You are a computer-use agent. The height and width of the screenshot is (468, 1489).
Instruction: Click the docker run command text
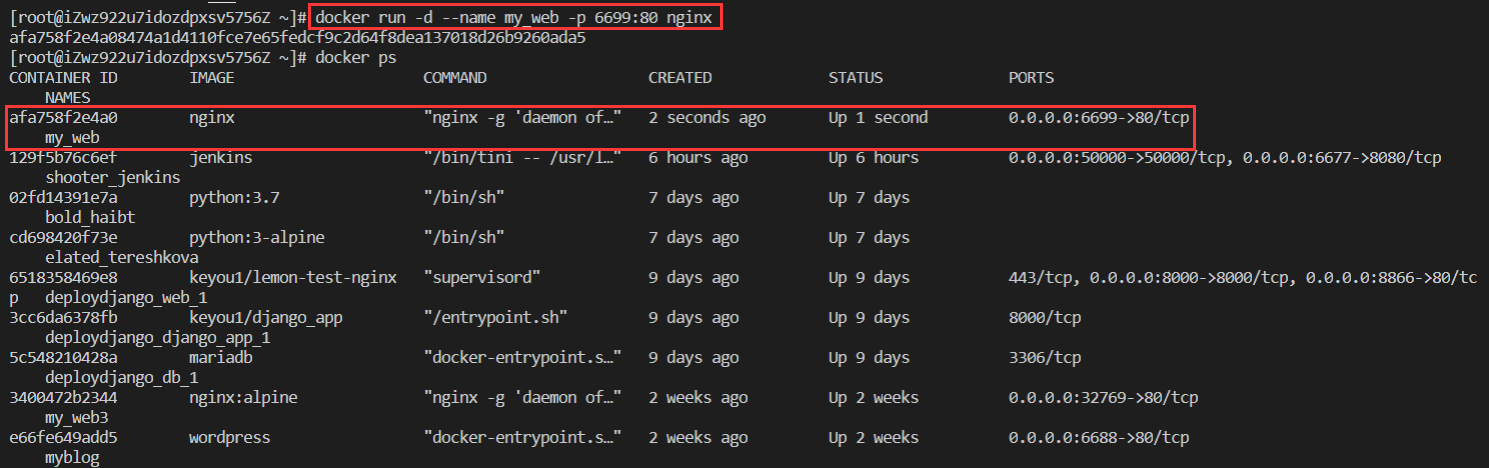coord(515,18)
